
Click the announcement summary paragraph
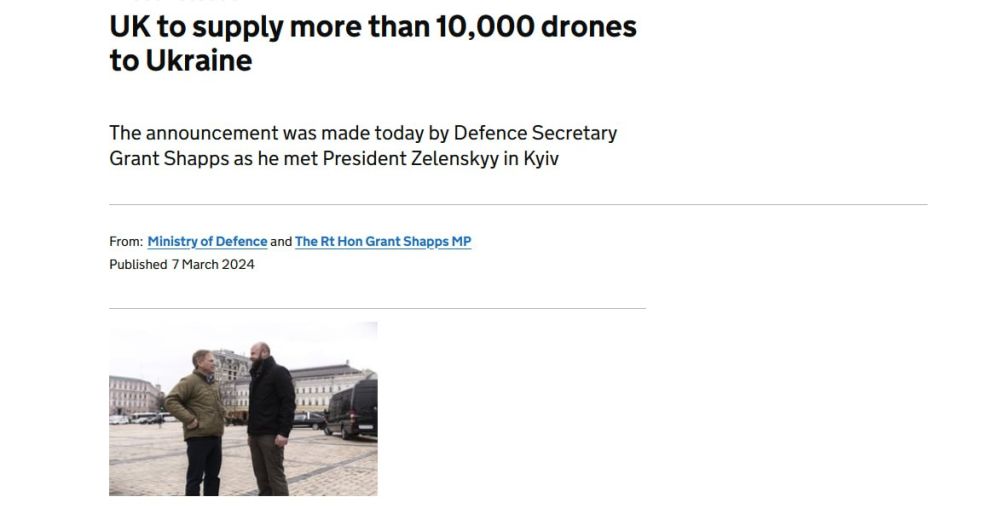coord(362,146)
